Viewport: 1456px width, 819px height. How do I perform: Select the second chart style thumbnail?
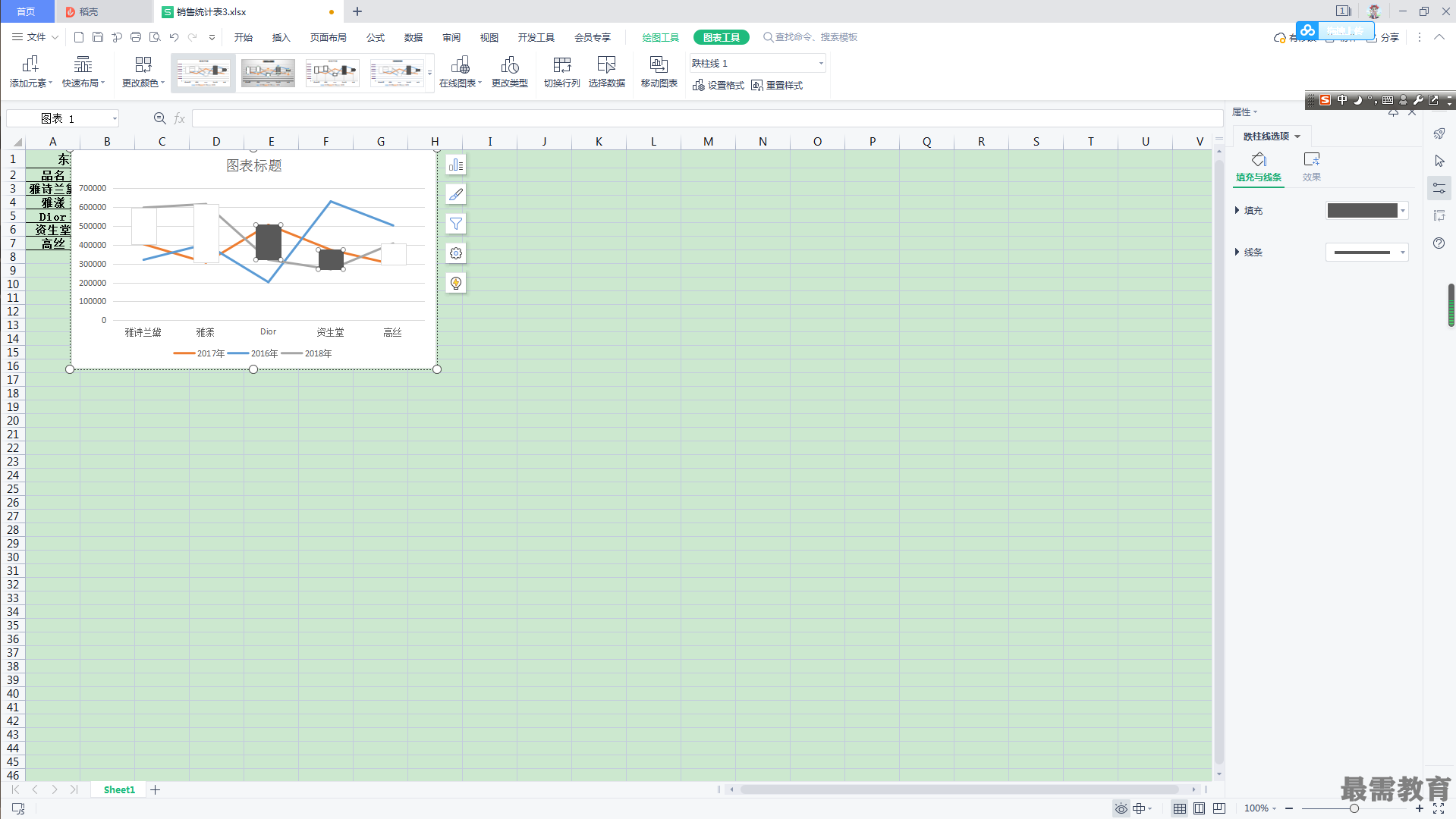268,73
